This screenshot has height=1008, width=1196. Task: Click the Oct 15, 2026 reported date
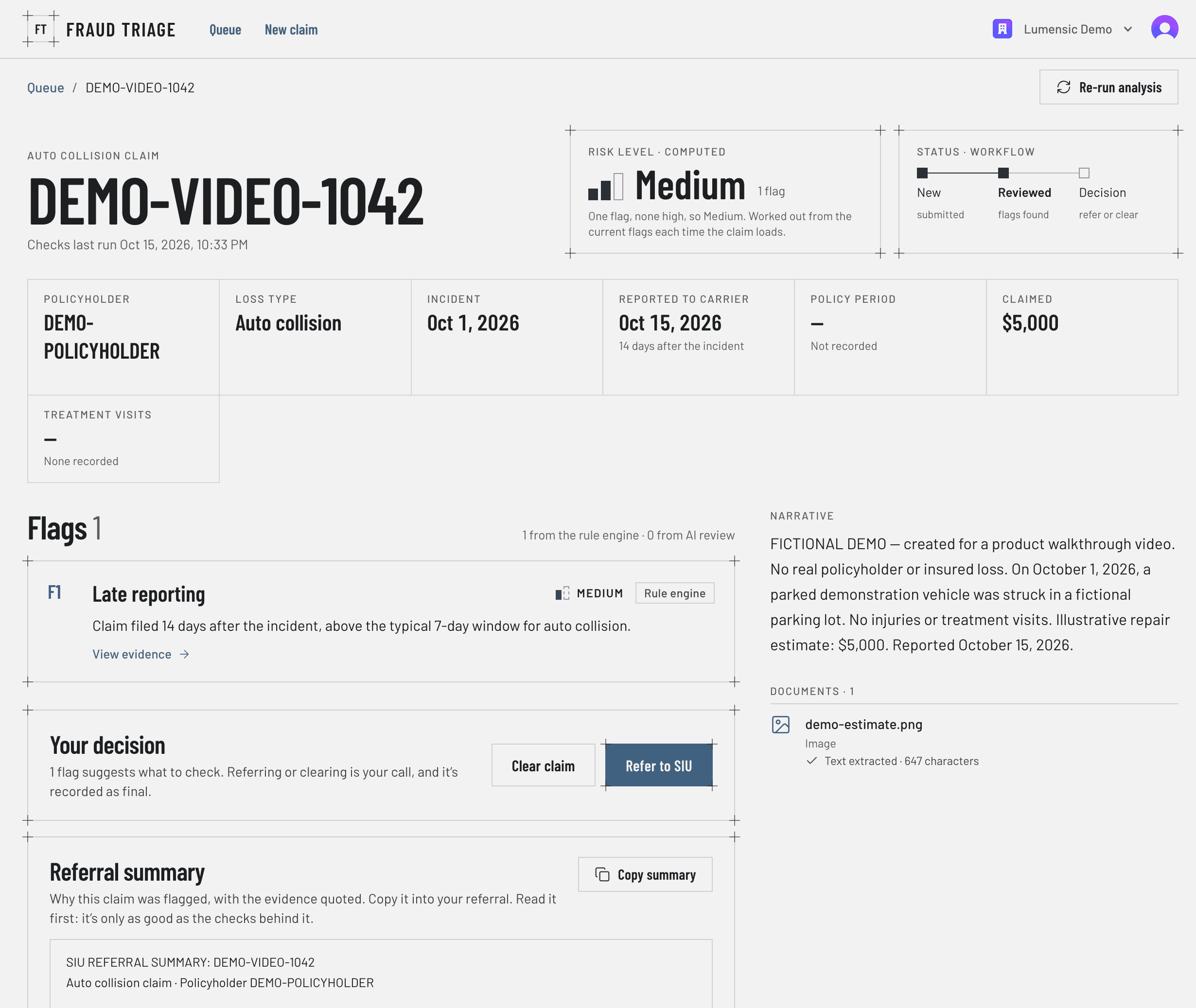[670, 323]
